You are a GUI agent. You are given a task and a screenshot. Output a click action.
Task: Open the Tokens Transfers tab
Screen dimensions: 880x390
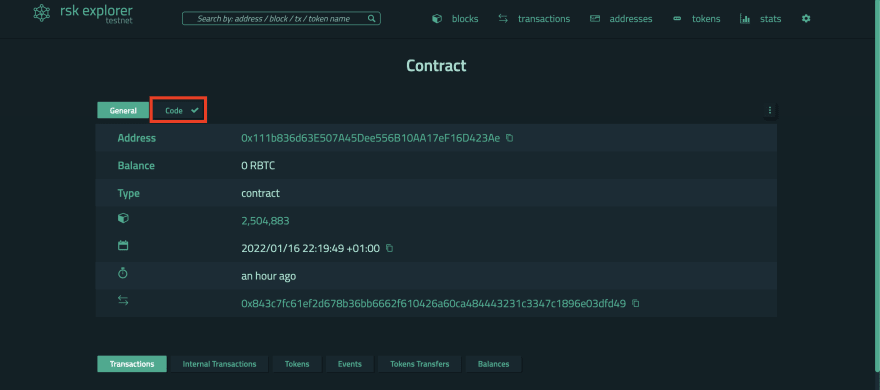(420, 364)
